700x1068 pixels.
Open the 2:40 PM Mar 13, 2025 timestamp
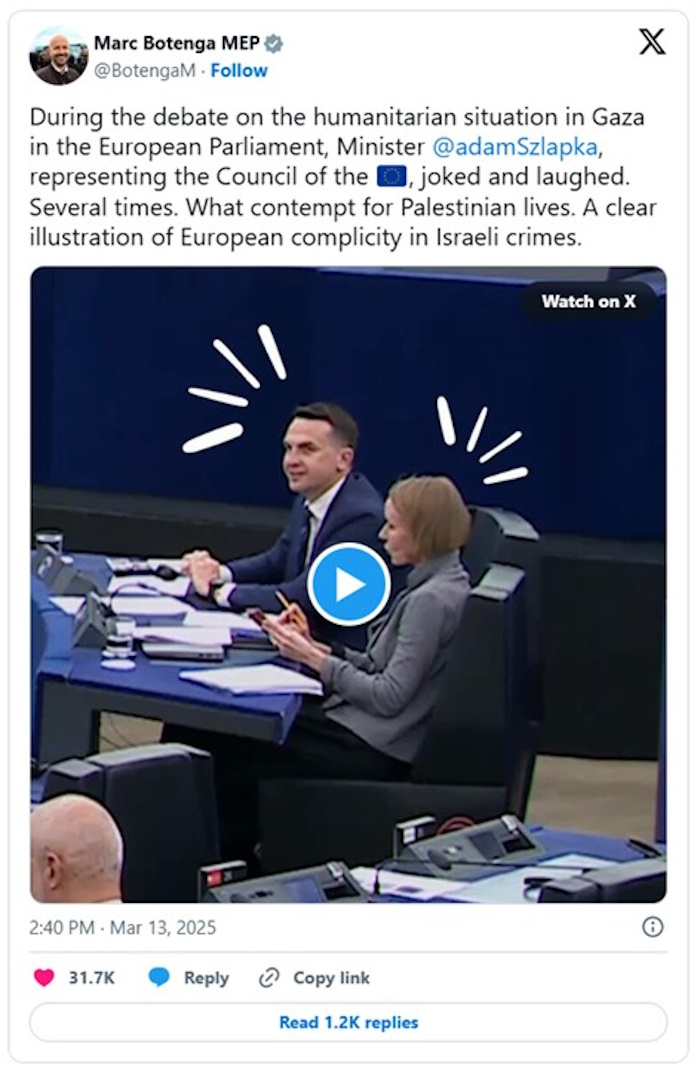tap(123, 928)
